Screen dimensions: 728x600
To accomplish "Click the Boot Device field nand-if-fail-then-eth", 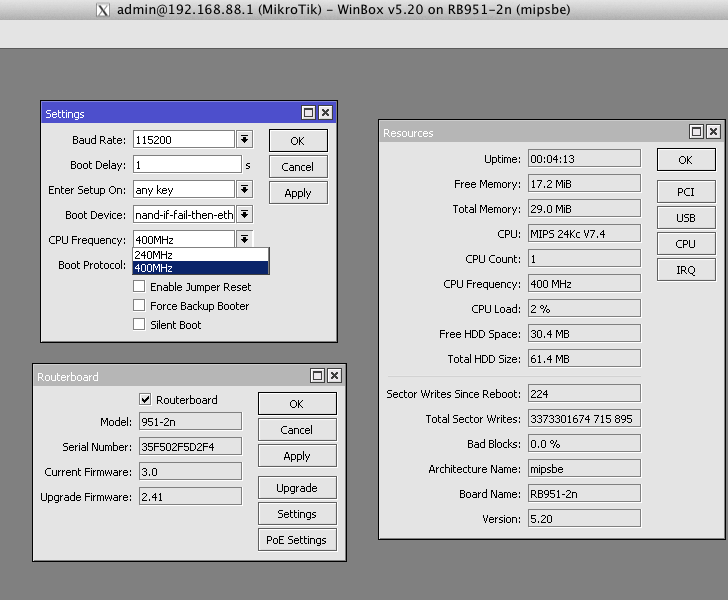I will 184,215.
